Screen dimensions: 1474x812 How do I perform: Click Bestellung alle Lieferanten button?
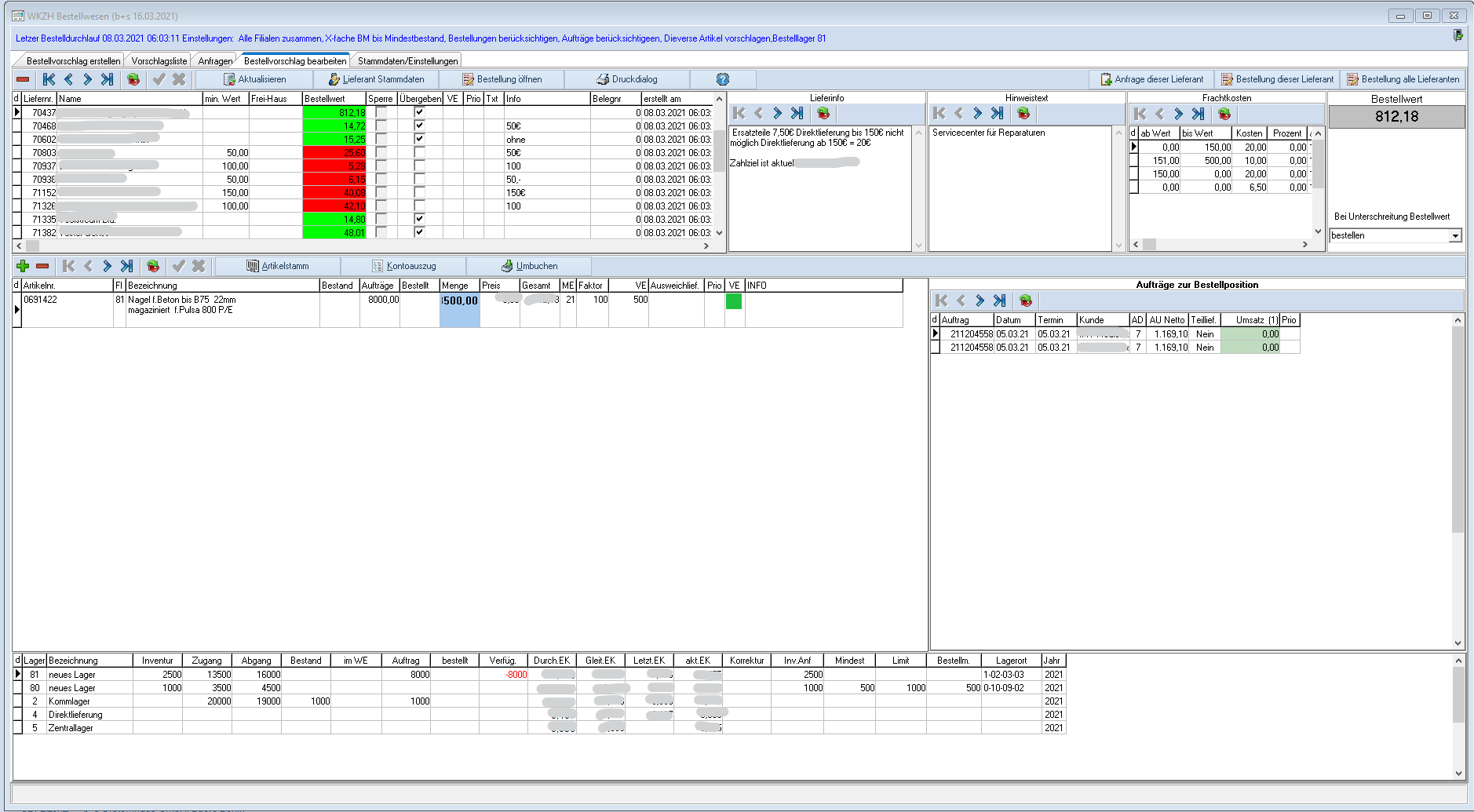tap(1403, 79)
